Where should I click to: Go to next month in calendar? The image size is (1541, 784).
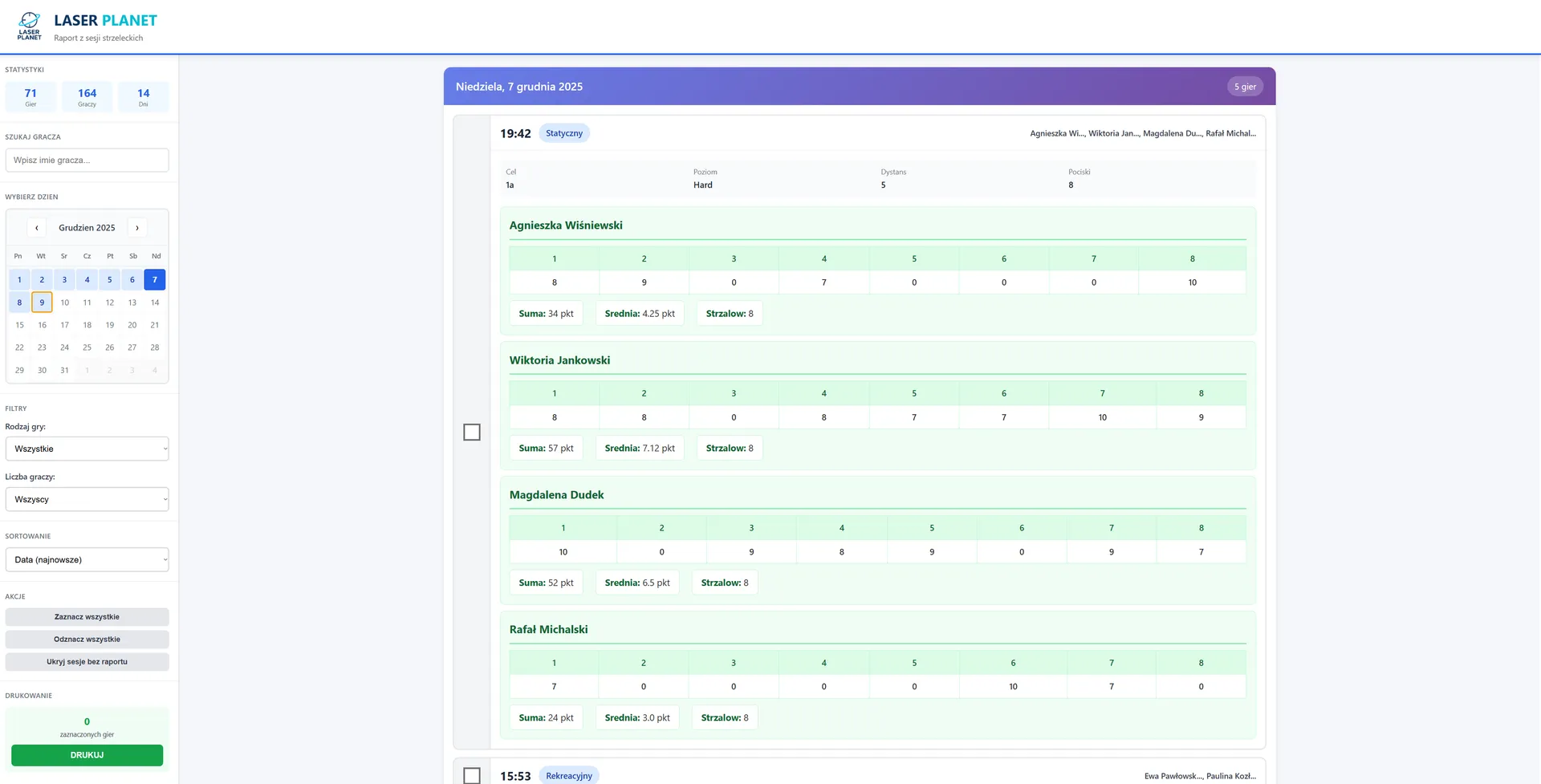(x=137, y=228)
